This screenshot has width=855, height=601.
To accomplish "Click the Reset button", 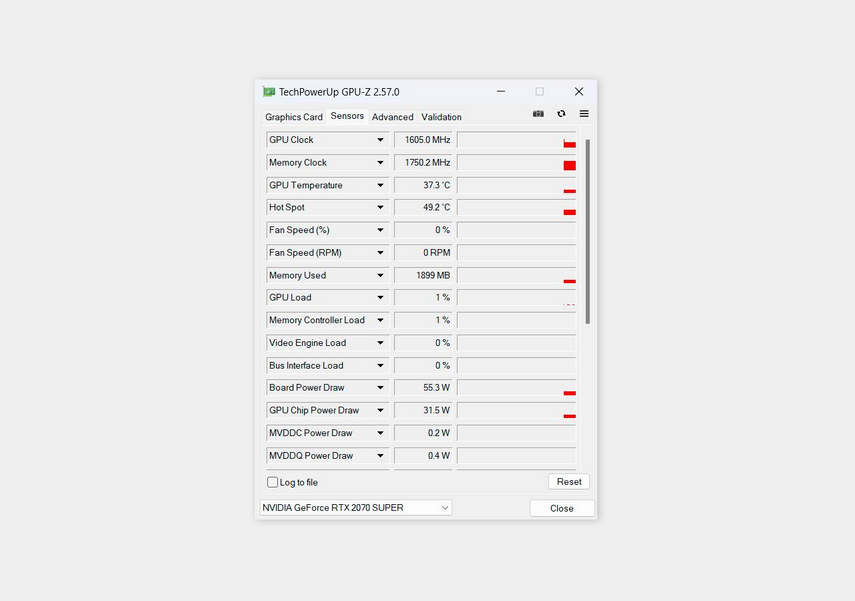I will click(x=569, y=482).
